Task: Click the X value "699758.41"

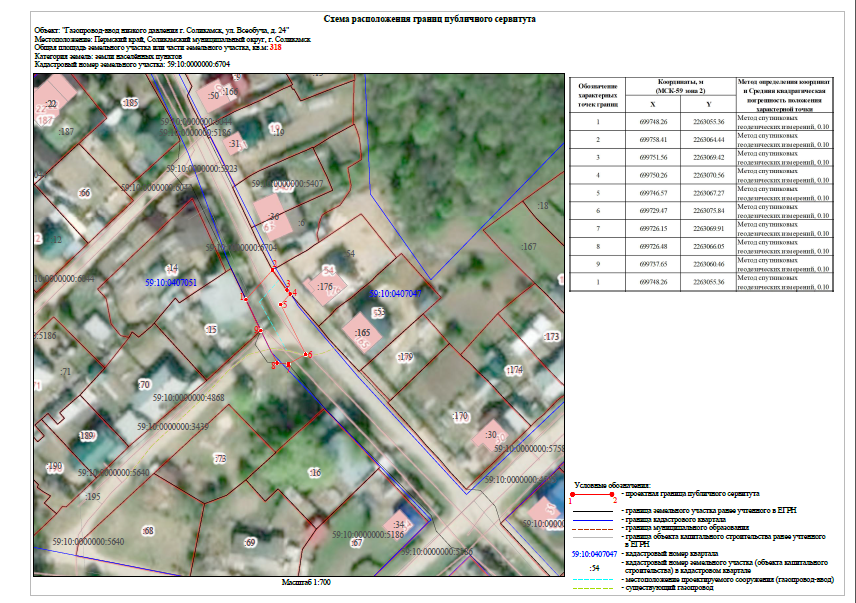Action: coord(653,140)
